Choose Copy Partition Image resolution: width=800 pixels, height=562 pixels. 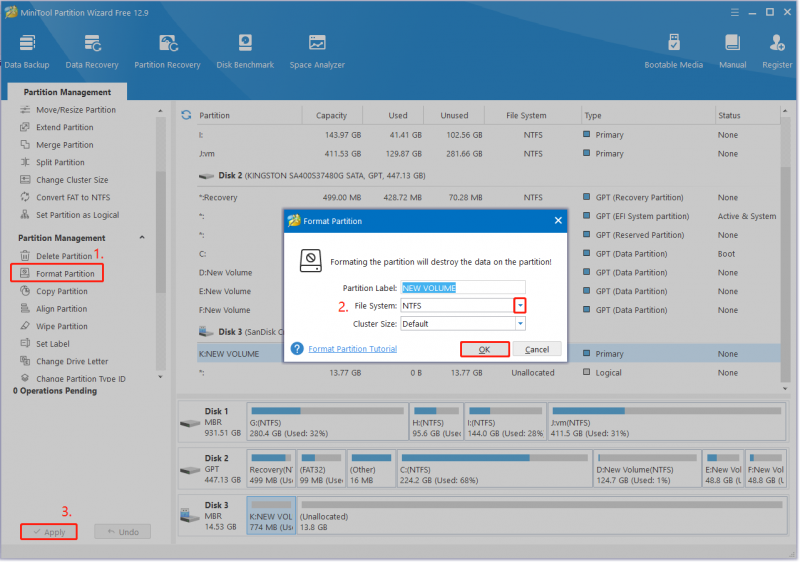(x=54, y=291)
